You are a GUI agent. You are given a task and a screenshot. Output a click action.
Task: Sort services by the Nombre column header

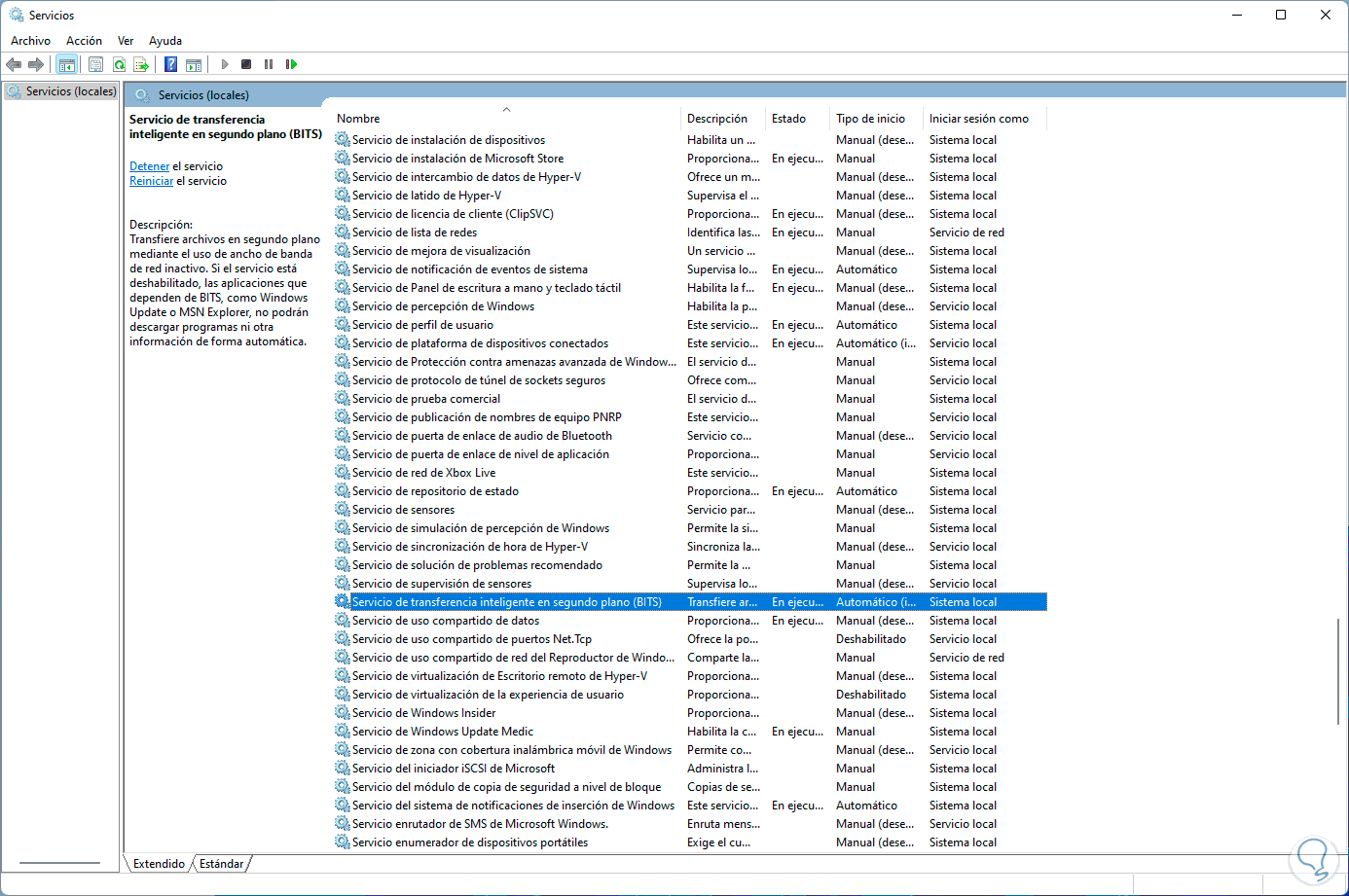(x=506, y=119)
